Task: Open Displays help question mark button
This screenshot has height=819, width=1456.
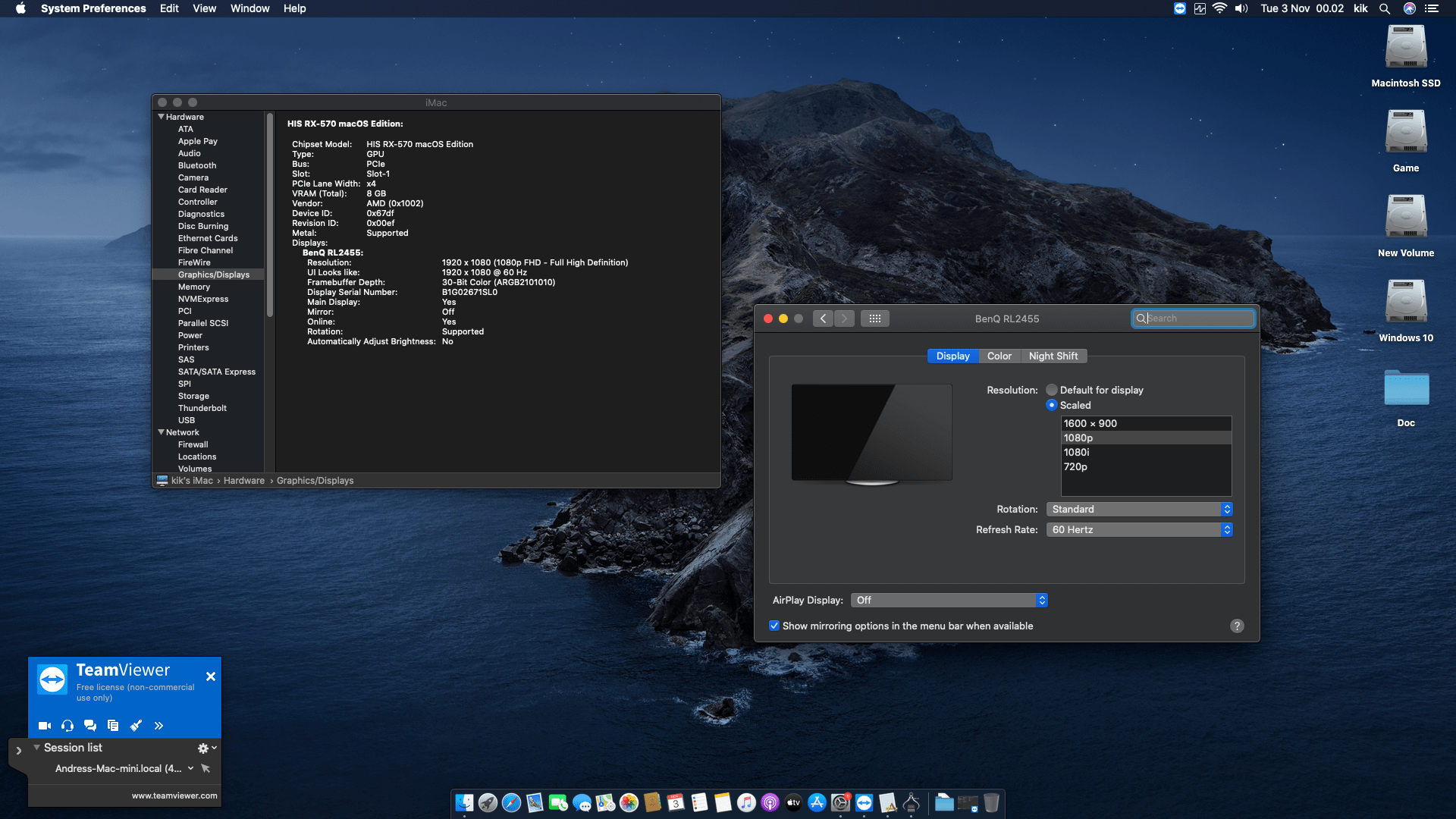Action: (1237, 626)
